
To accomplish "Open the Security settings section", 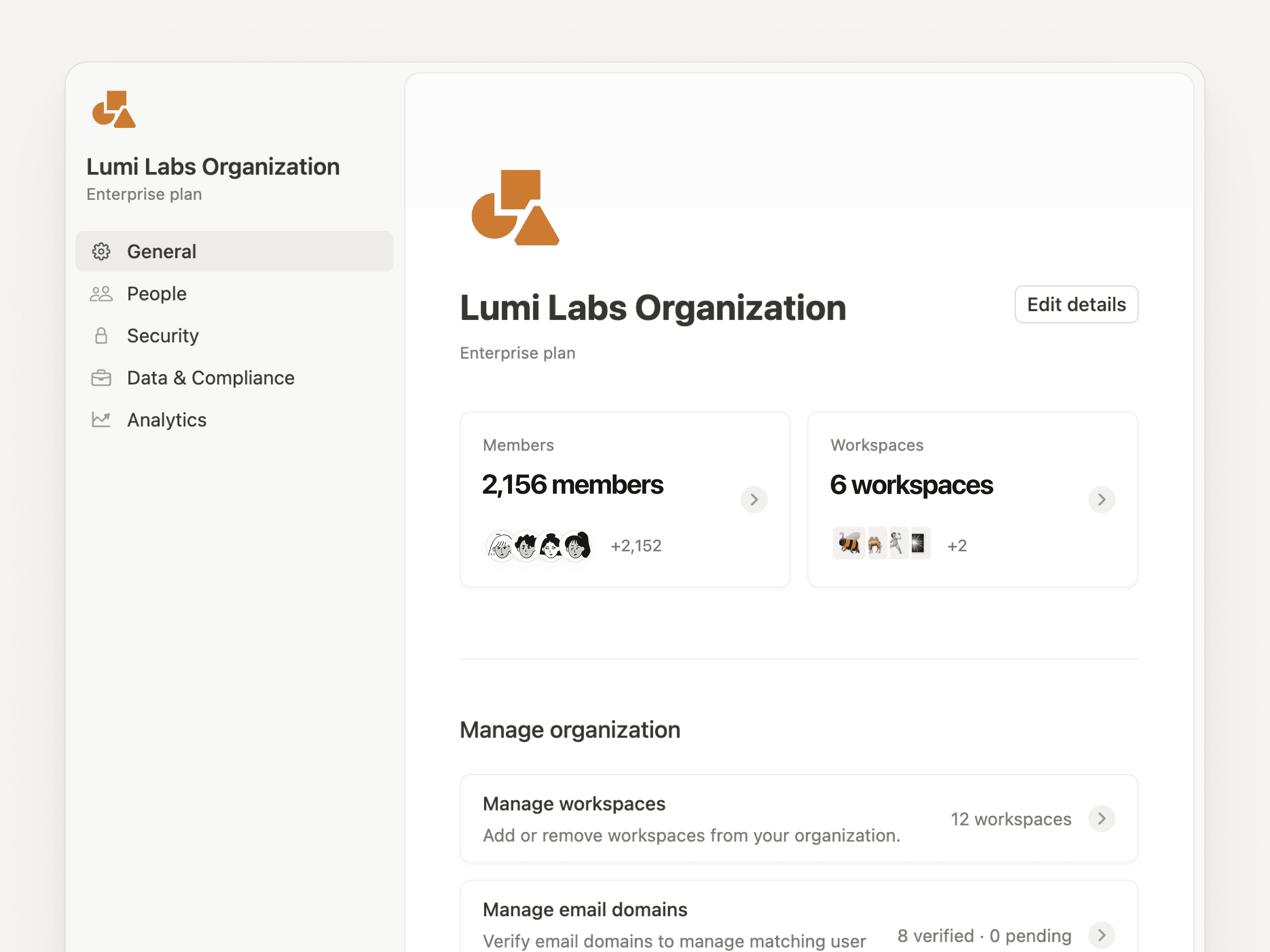I will tap(162, 336).
